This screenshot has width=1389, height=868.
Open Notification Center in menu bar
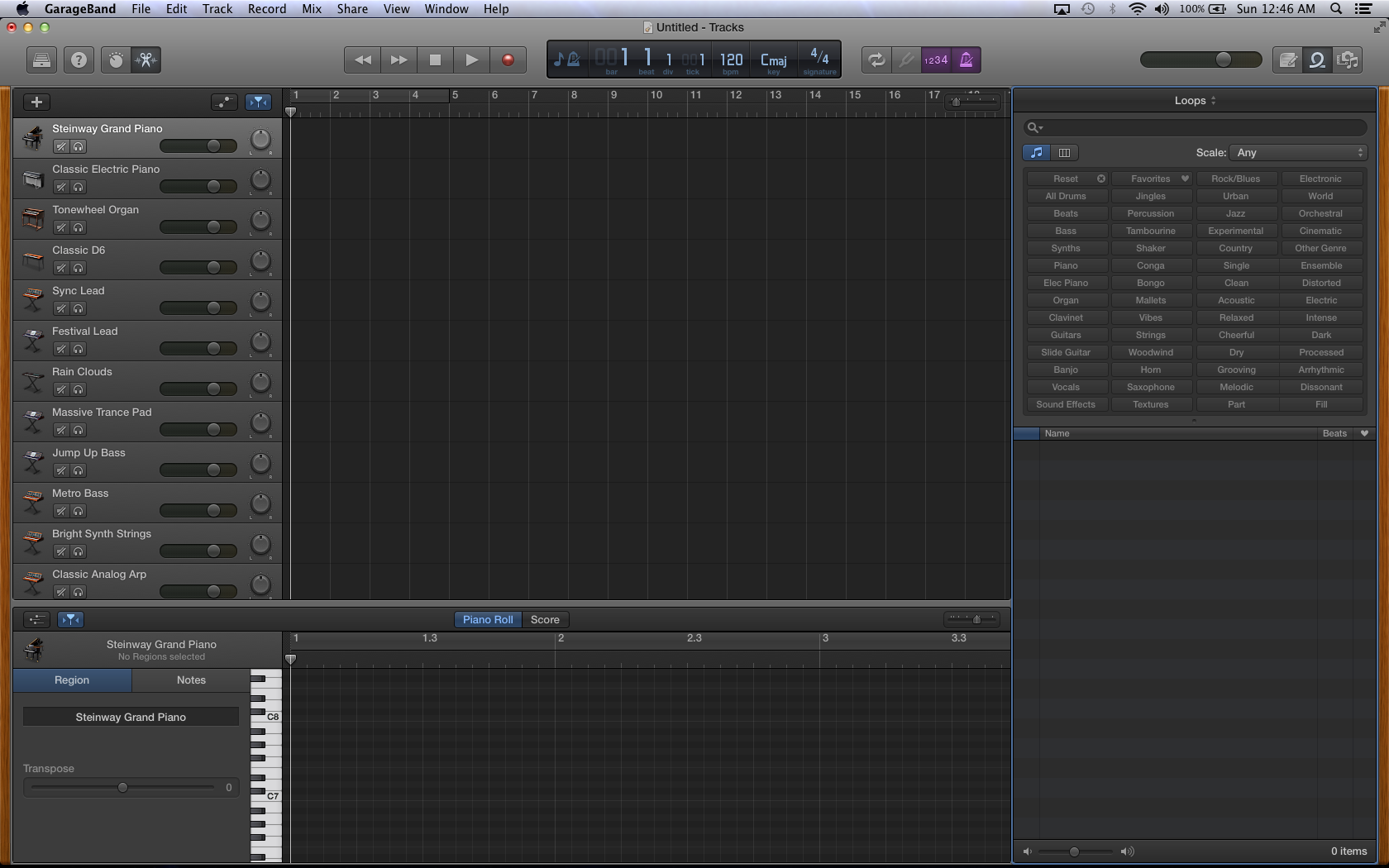coord(1364,8)
